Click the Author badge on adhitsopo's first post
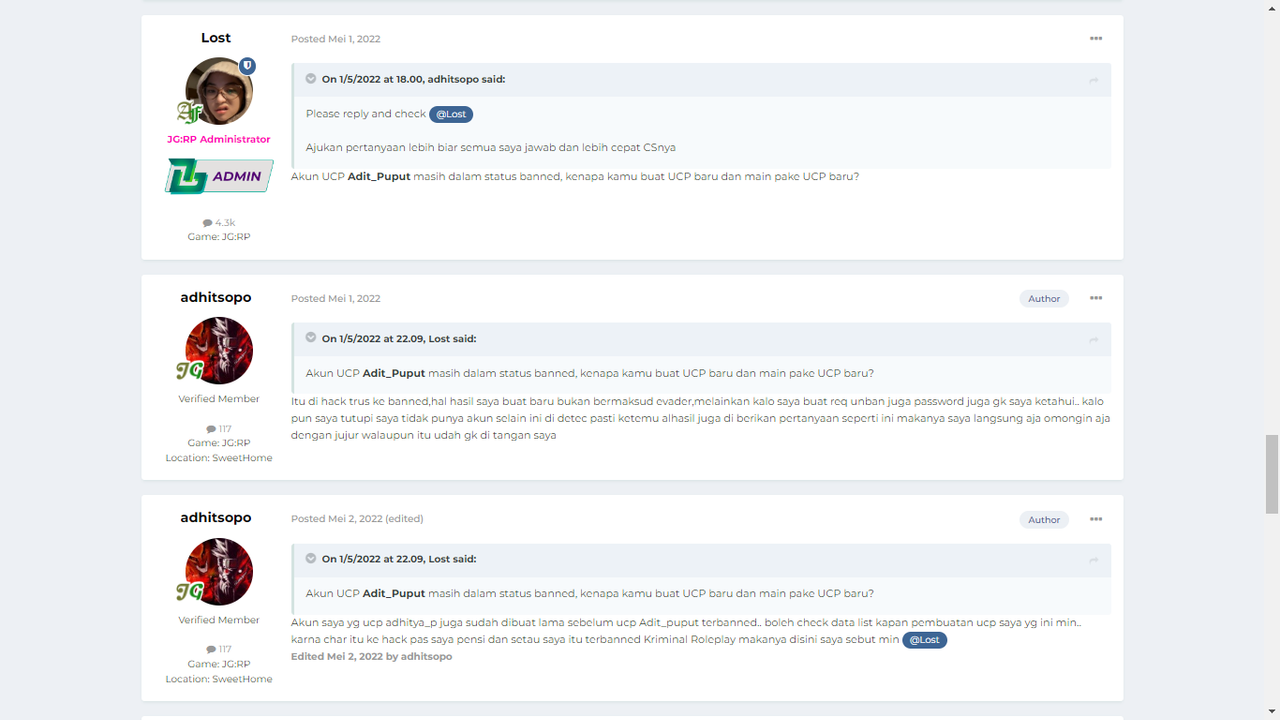The width and height of the screenshot is (1280, 720). coord(1044,299)
